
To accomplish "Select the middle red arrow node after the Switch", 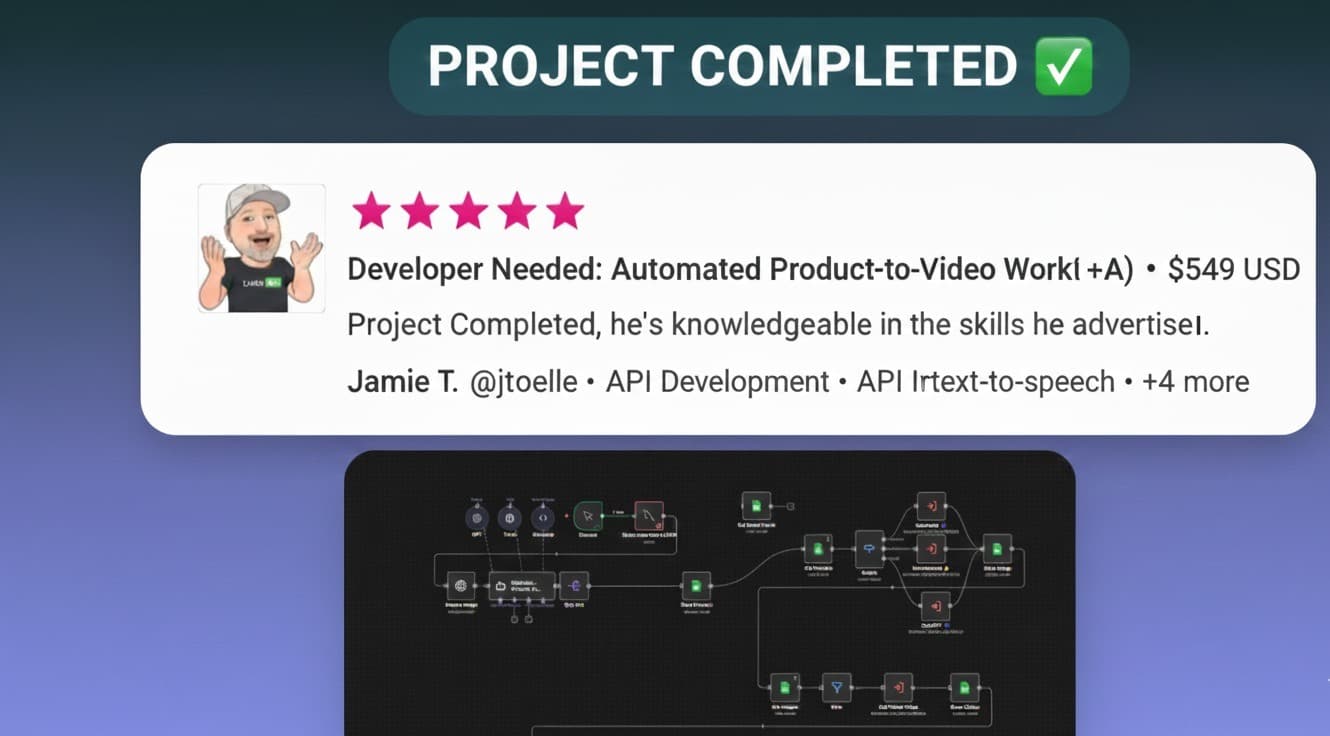I will click(x=931, y=549).
